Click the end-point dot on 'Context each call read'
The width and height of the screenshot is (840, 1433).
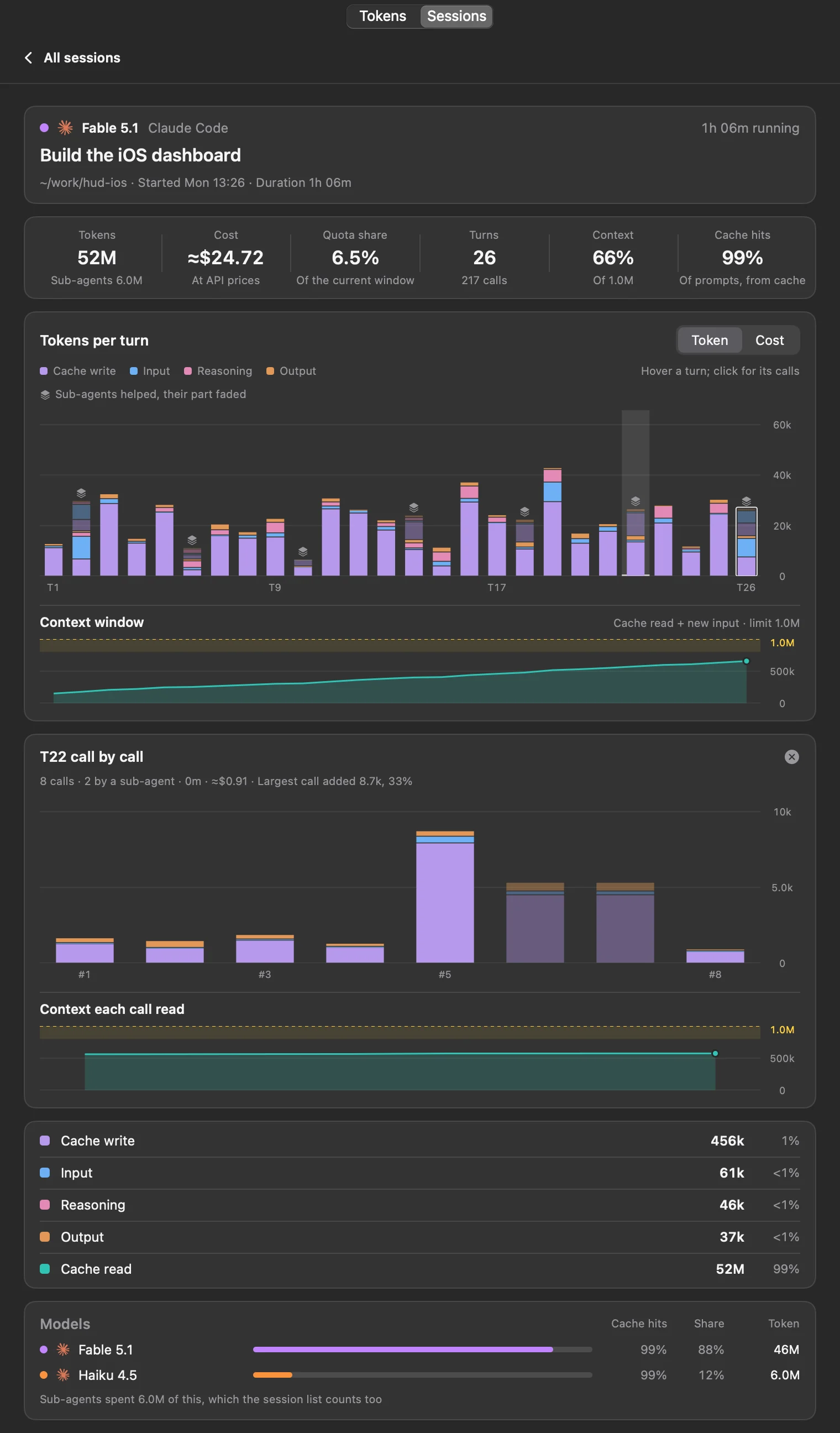point(715,1054)
